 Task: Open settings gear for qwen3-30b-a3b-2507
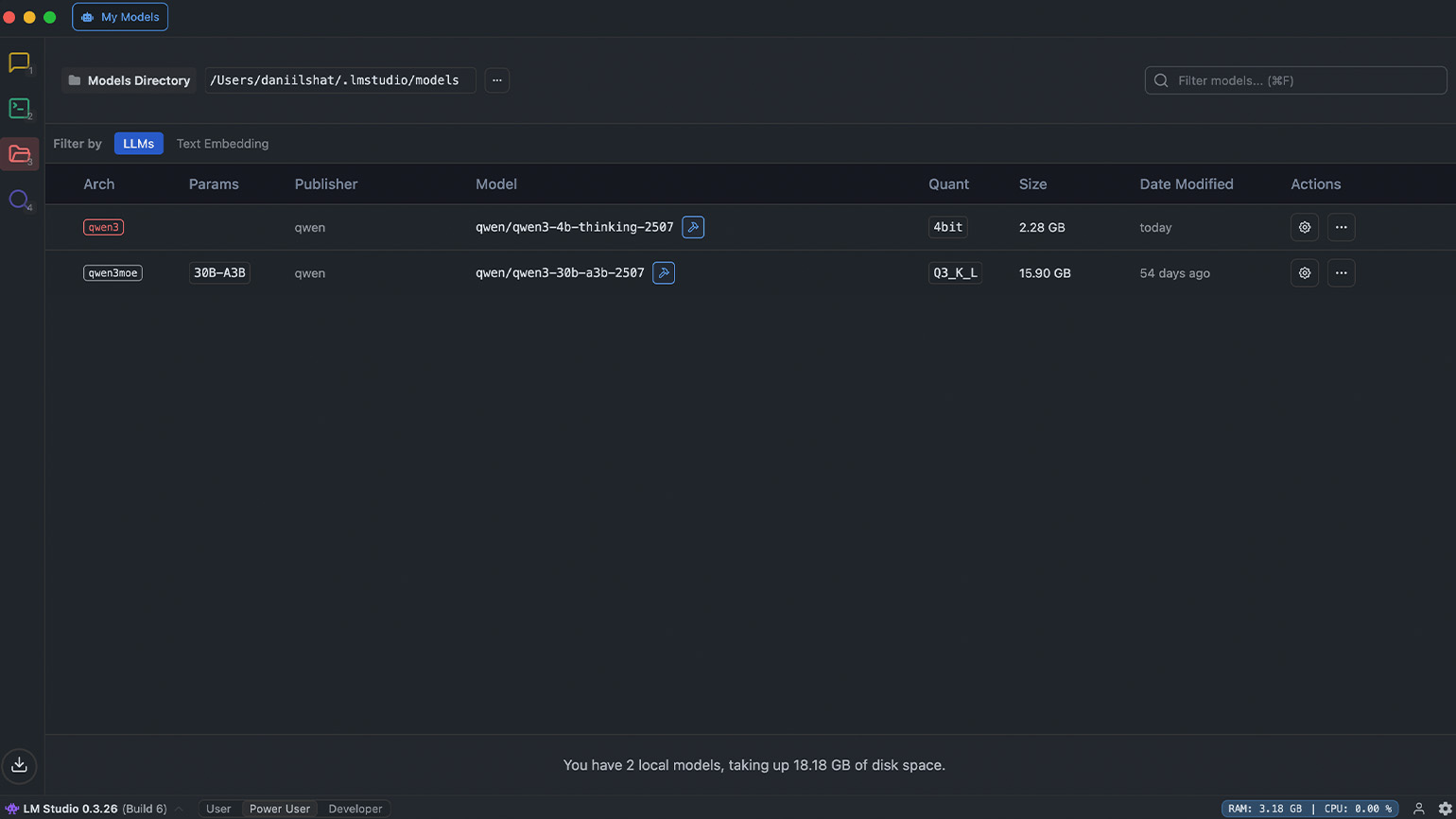1305,273
